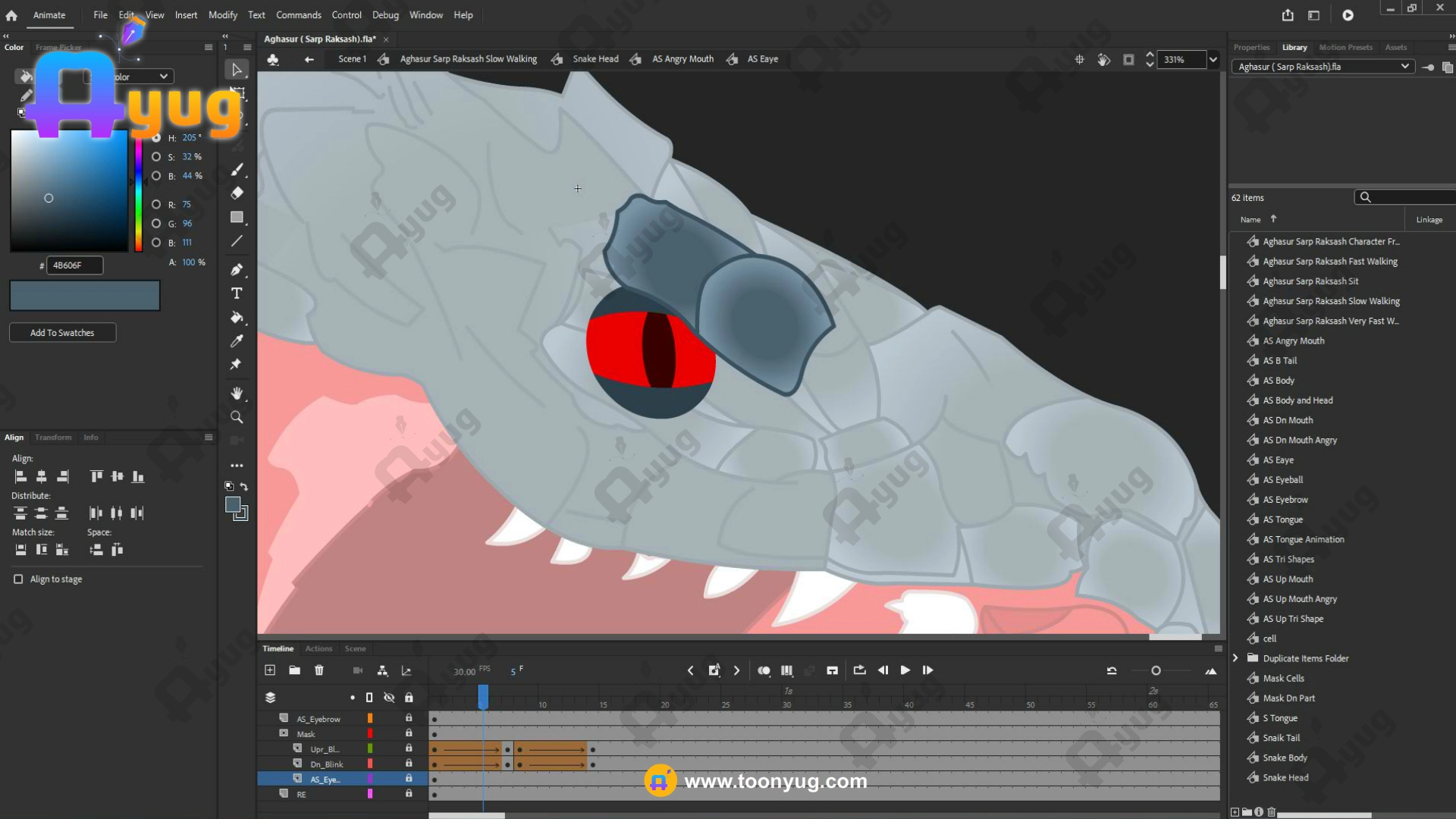Open the Modify menu
Image resolution: width=1456 pixels, height=819 pixels.
click(222, 15)
